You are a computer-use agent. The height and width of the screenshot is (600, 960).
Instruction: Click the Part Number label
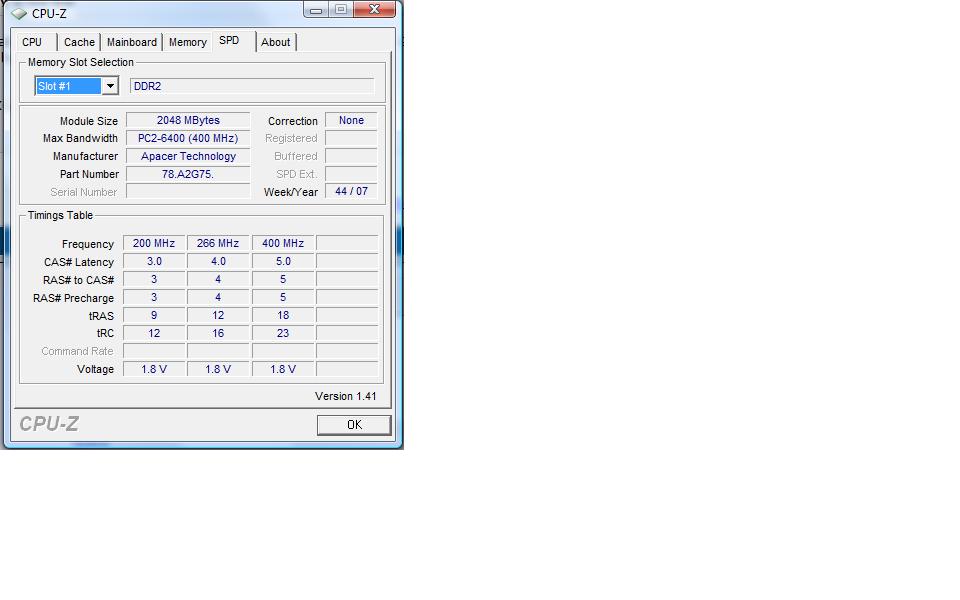click(89, 174)
